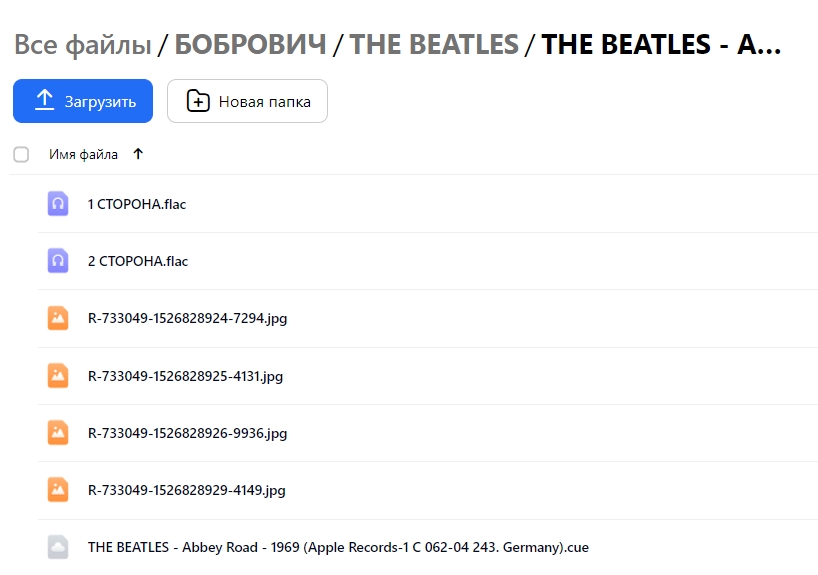This screenshot has width=818, height=575.
Task: Open file 2 СТОРОНА.flac
Action: (x=138, y=261)
